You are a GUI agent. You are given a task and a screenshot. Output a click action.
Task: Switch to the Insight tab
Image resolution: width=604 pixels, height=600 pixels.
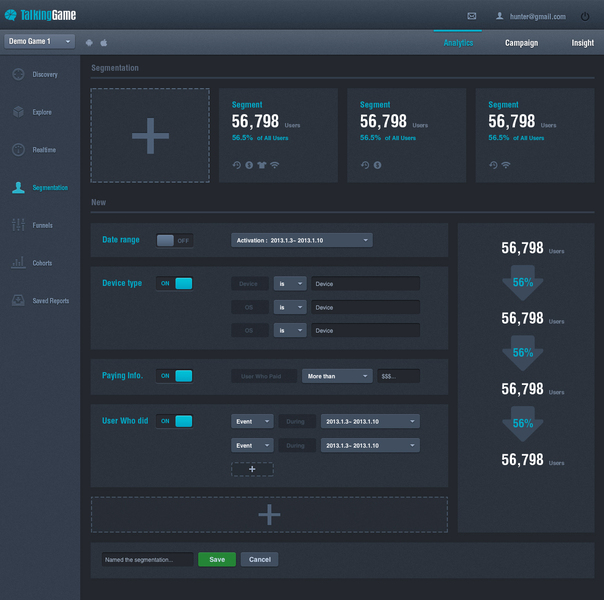pyautogui.click(x=582, y=43)
